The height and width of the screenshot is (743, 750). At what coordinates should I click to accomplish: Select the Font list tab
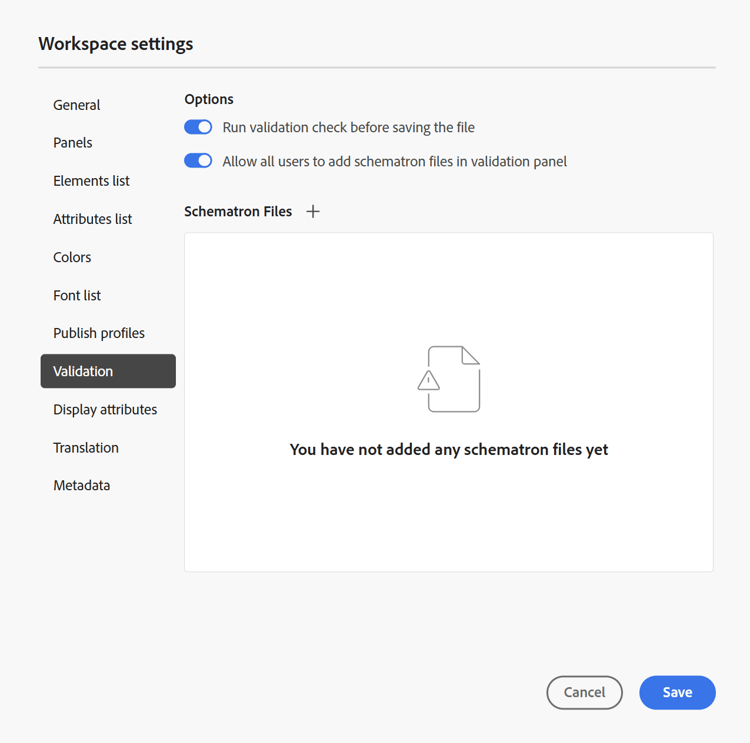pos(77,295)
